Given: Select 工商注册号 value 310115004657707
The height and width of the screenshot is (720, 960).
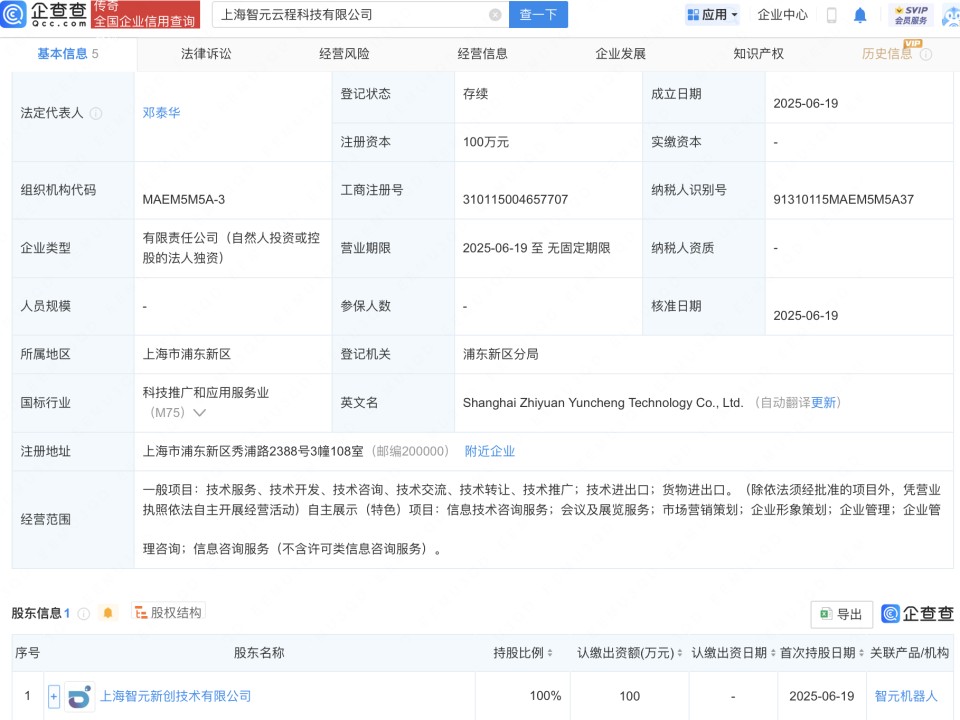Looking at the screenshot, I should pos(516,200).
